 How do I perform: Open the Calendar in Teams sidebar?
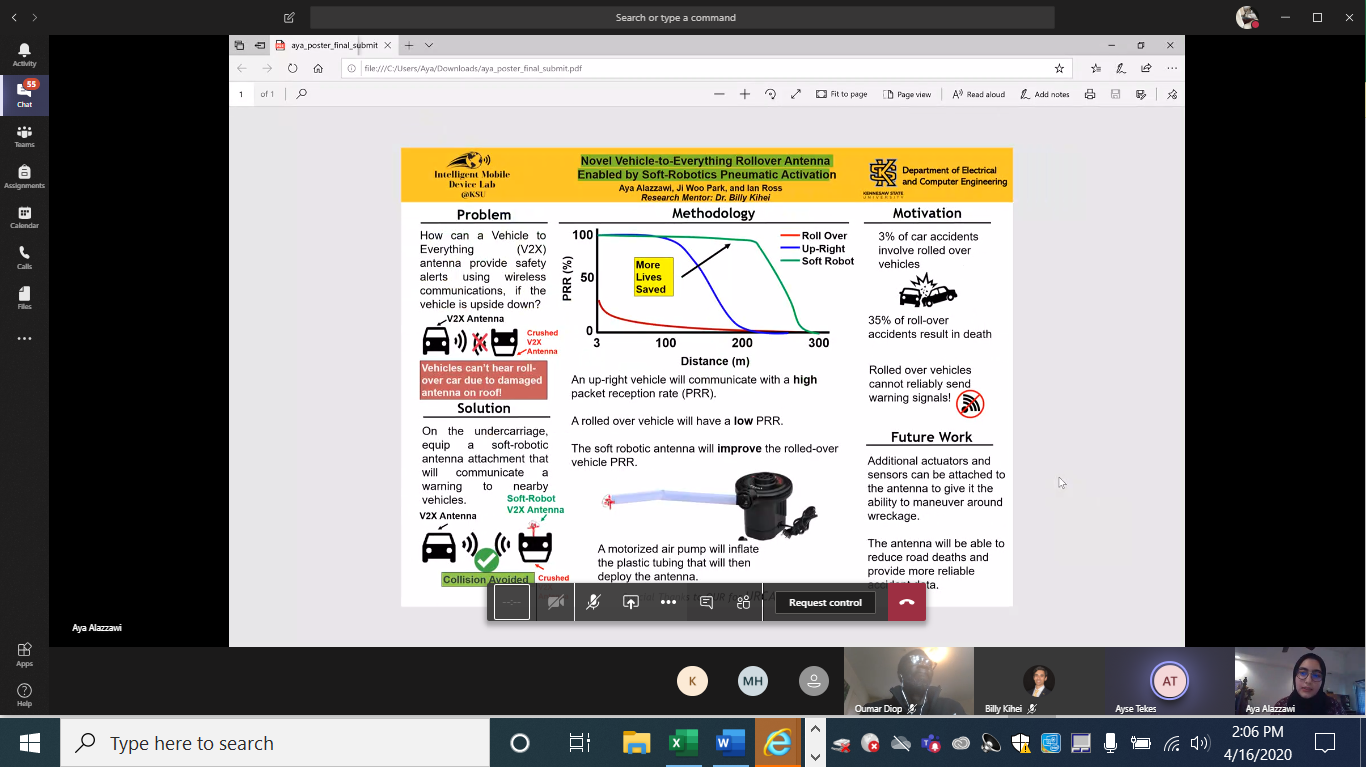(x=24, y=217)
